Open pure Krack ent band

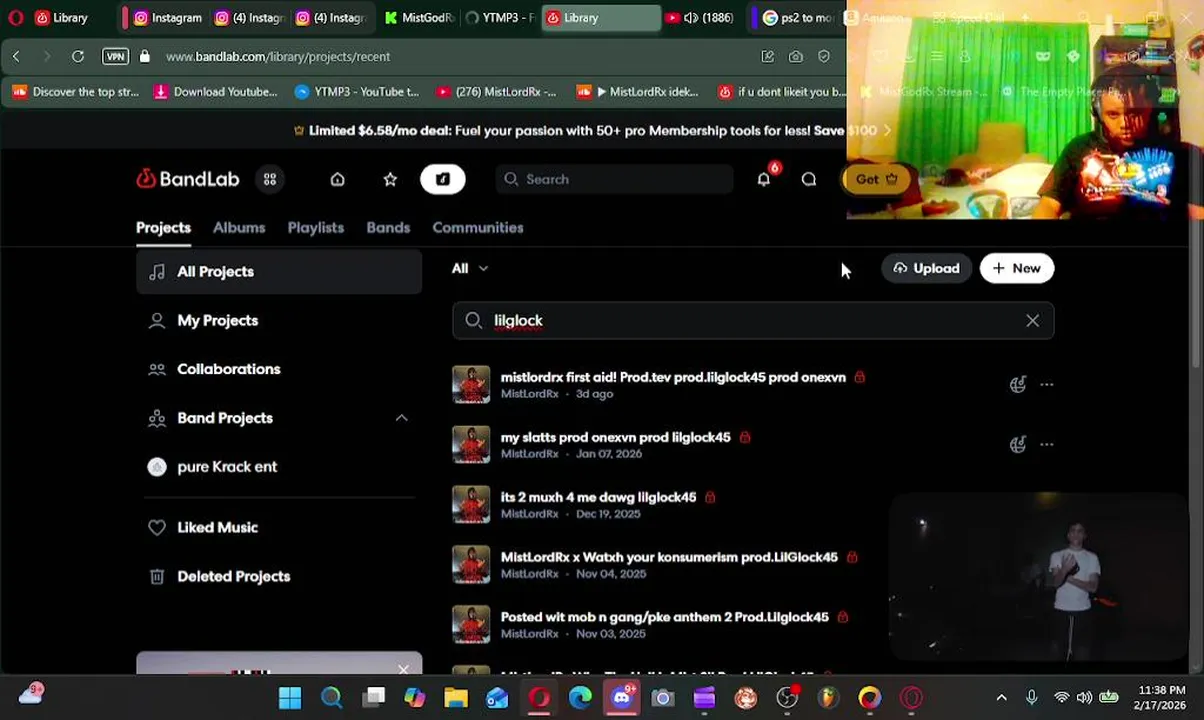[x=279, y=467]
